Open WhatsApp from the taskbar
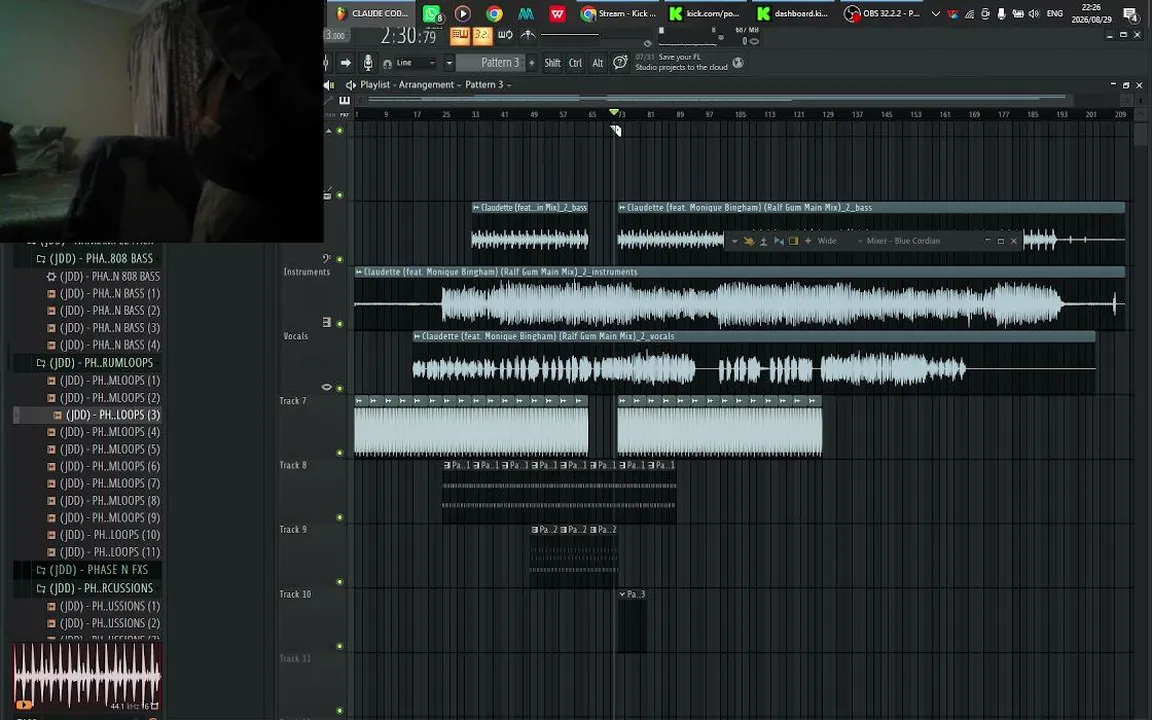The image size is (1152, 720). [432, 13]
